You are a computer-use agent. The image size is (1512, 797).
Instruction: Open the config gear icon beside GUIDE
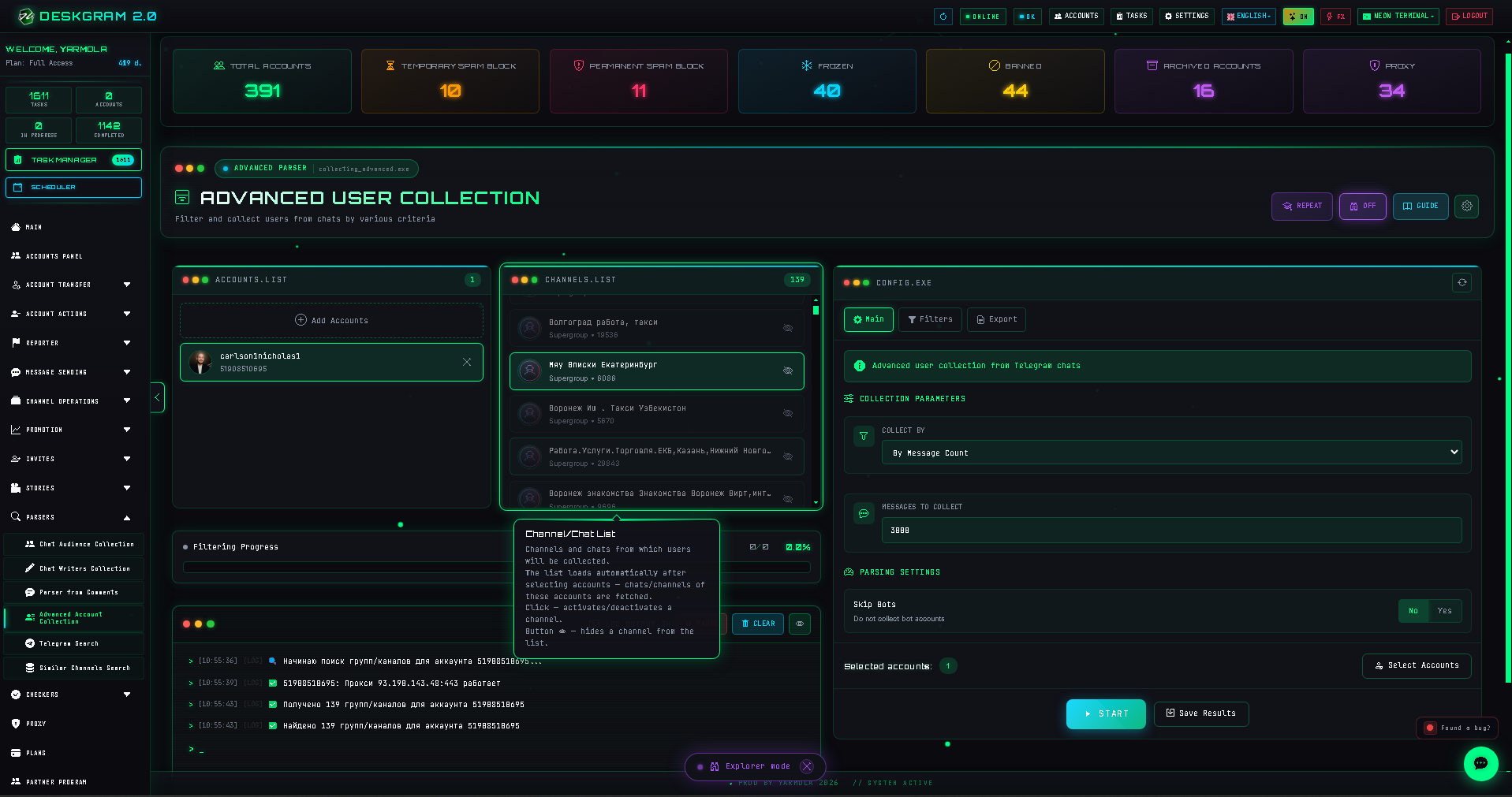1466,206
